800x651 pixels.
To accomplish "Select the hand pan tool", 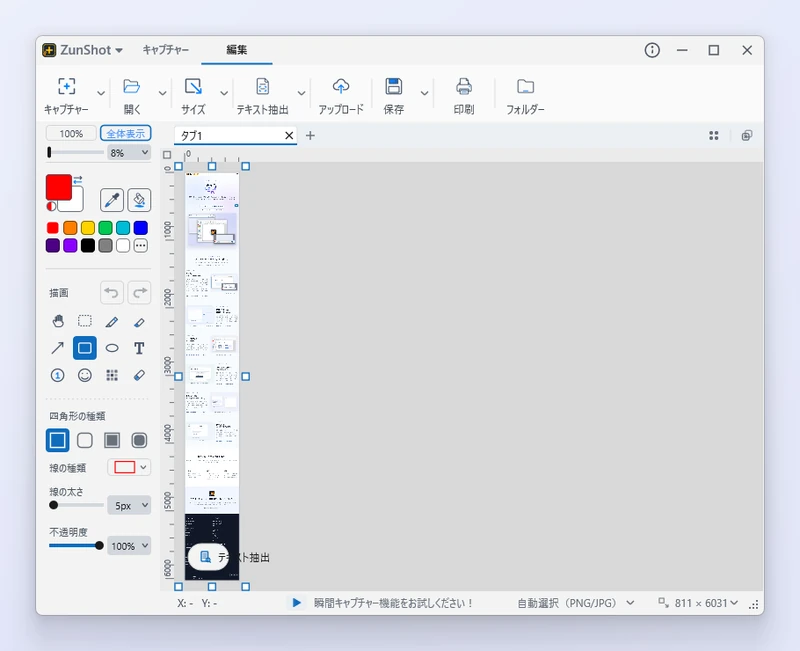I will (58, 321).
